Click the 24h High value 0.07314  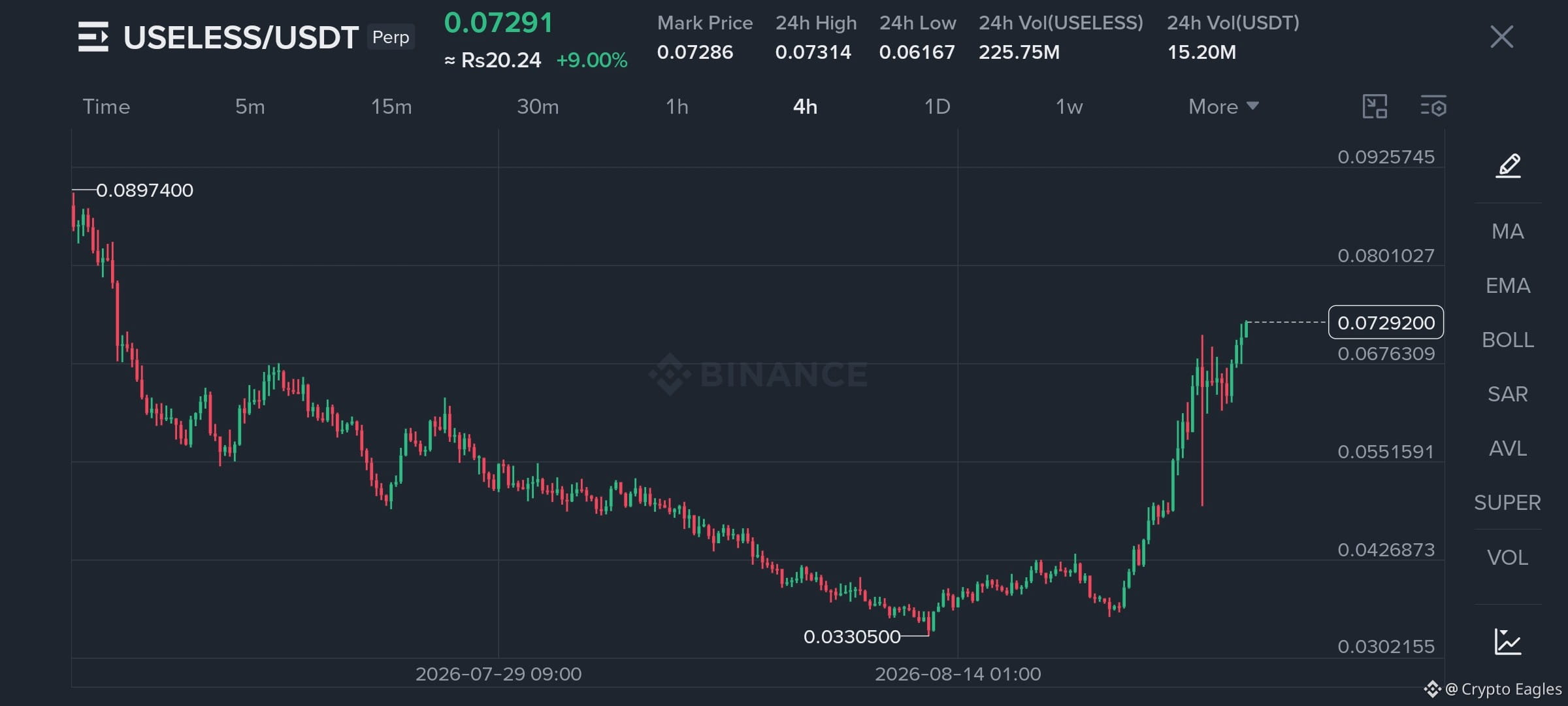813,52
